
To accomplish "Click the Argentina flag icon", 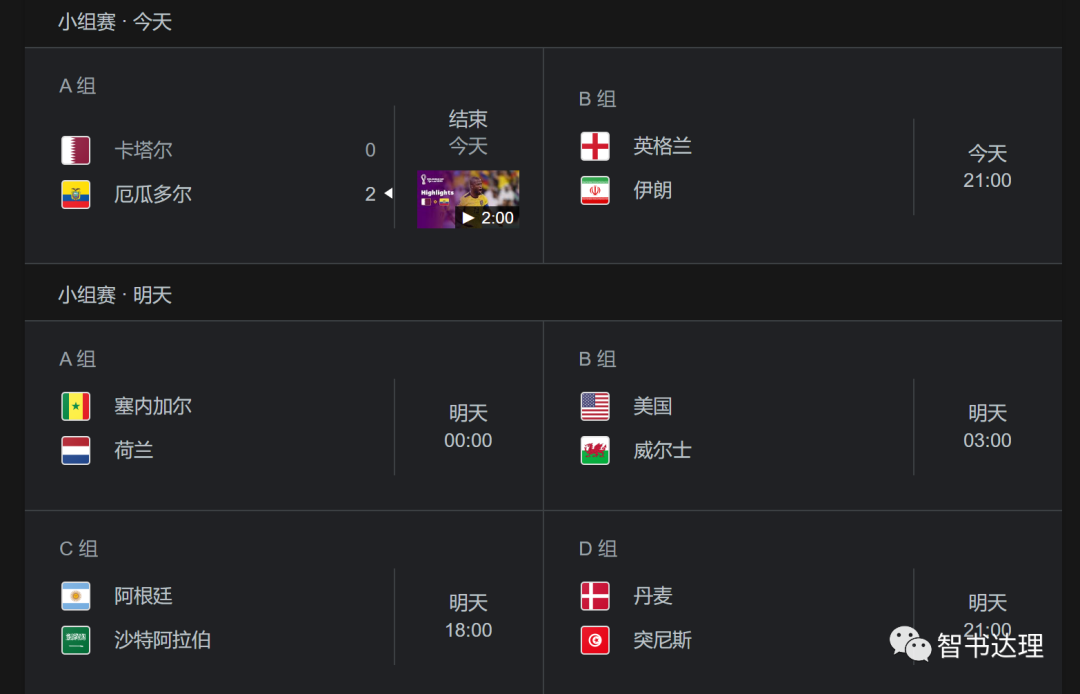I will point(76,596).
